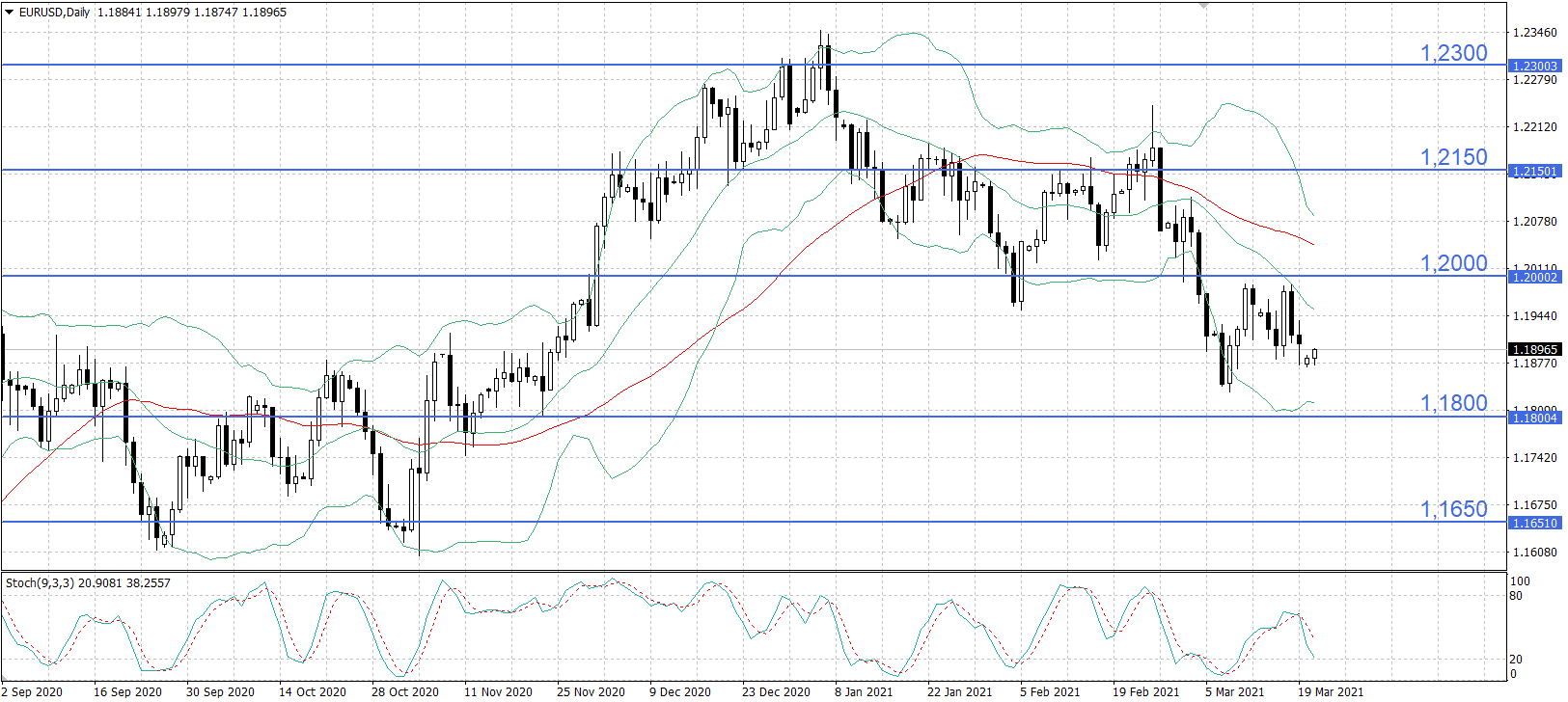Click the blue 1.21501 price tag
1568x702 pixels.
pos(1534,171)
